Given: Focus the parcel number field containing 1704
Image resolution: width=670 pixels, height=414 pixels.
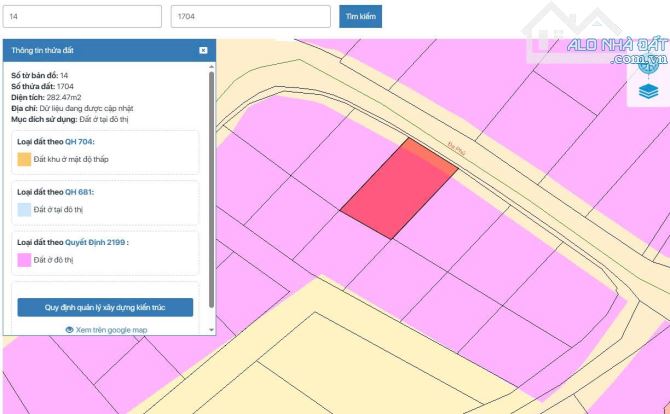Looking at the screenshot, I should point(250,17).
